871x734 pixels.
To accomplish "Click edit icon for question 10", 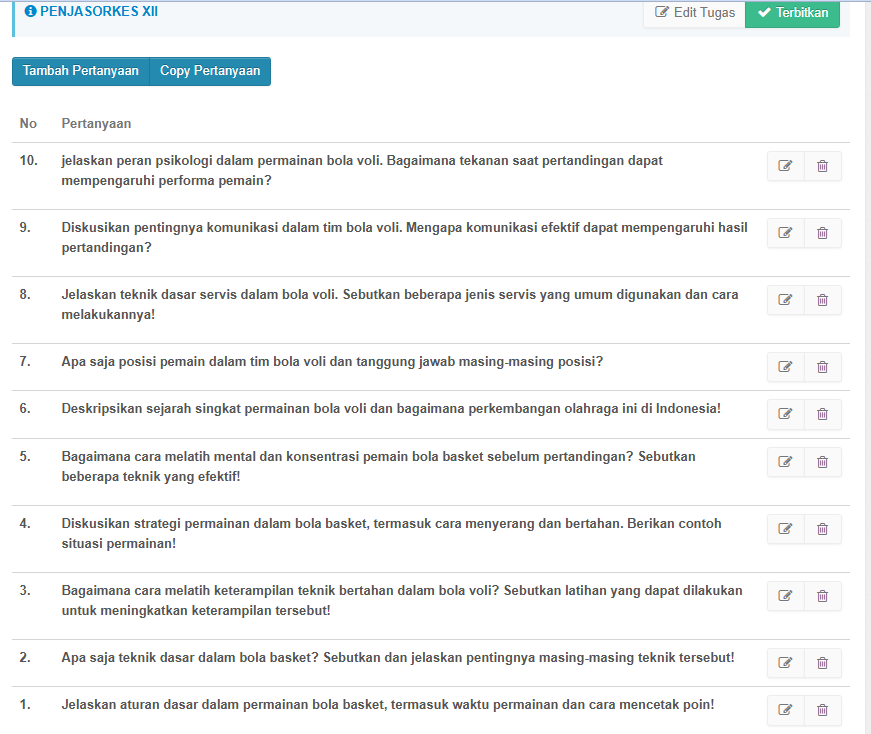I will (x=785, y=166).
